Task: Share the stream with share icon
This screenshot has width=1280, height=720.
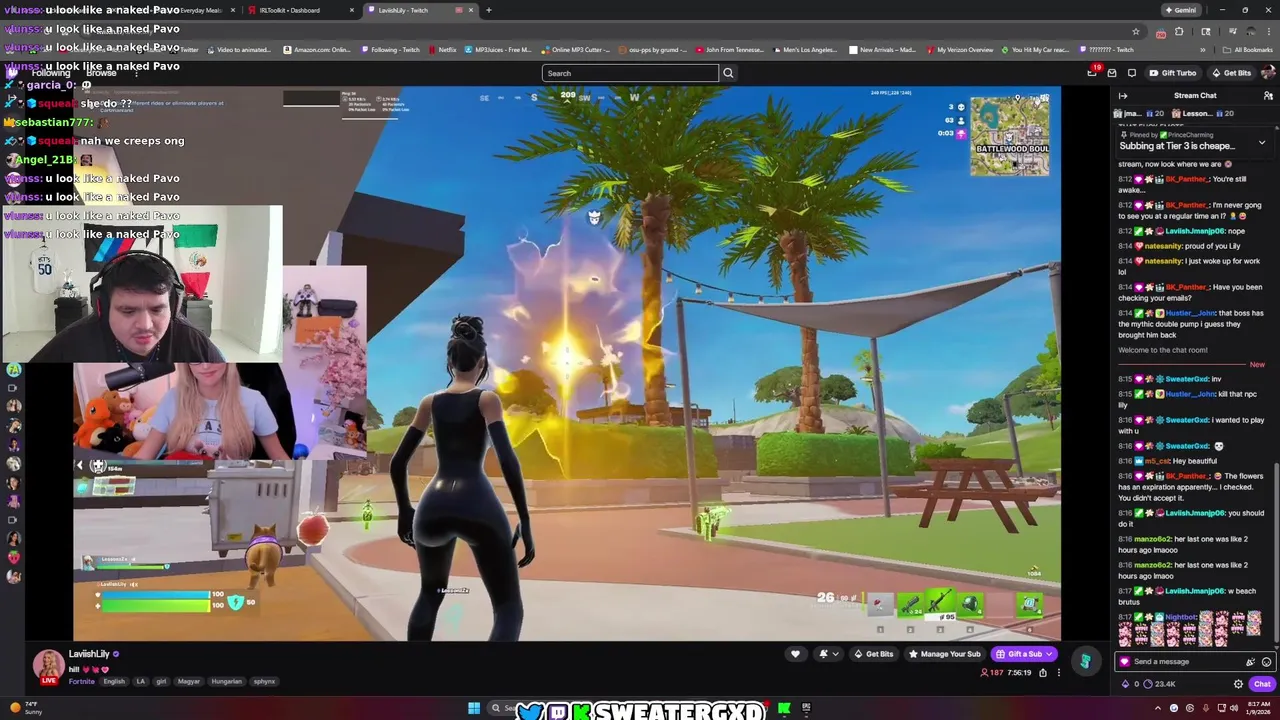Action: click(x=1042, y=673)
